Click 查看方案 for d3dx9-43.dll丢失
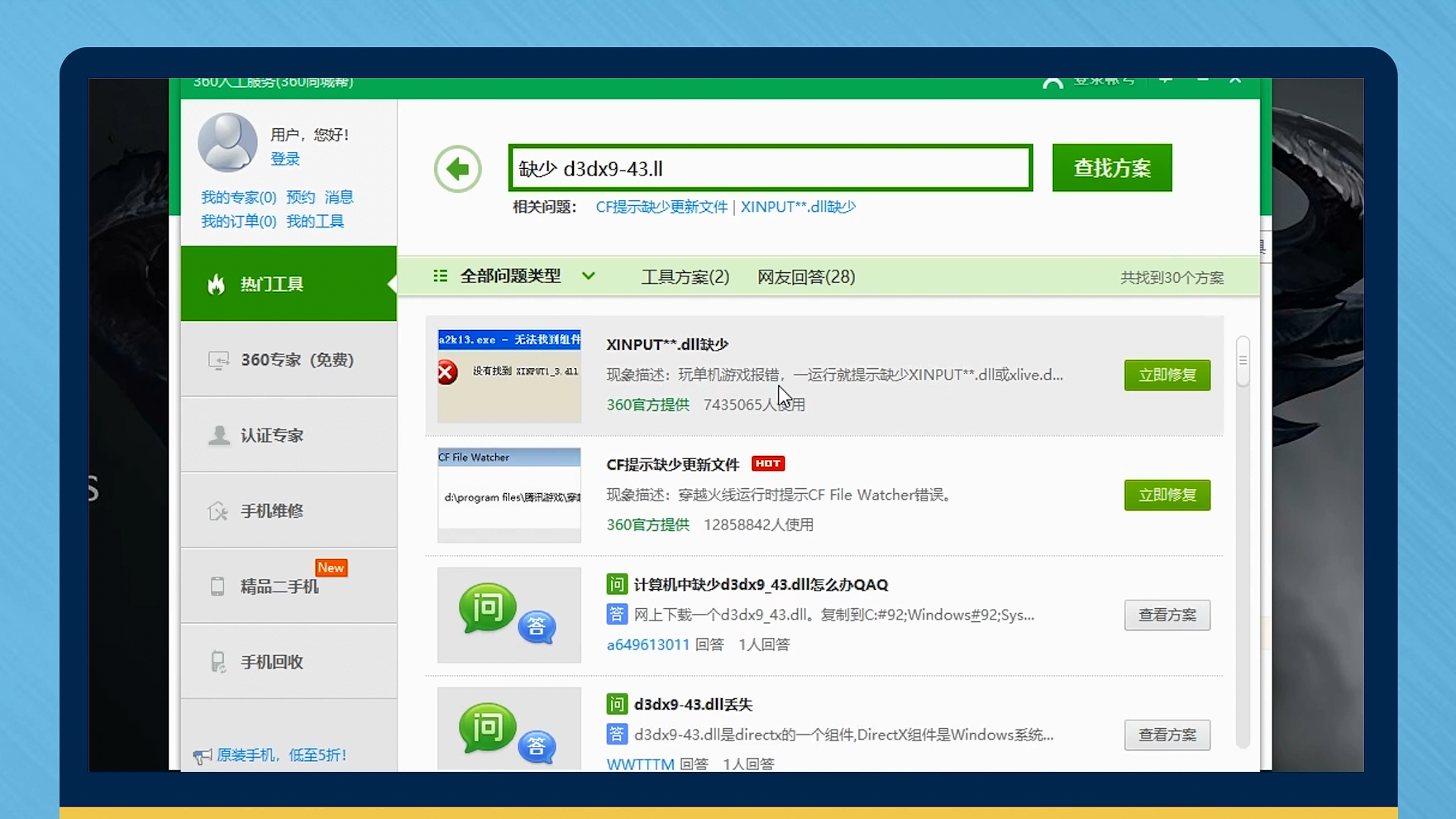Image resolution: width=1456 pixels, height=819 pixels. point(1167,735)
